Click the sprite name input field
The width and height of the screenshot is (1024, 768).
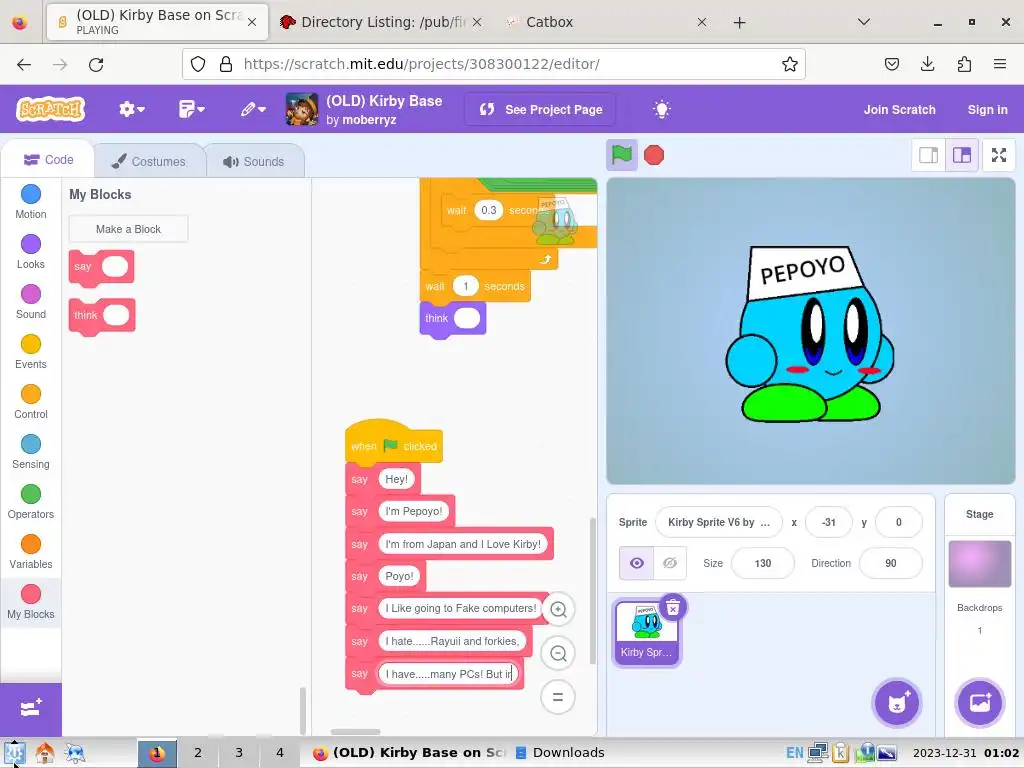point(718,522)
